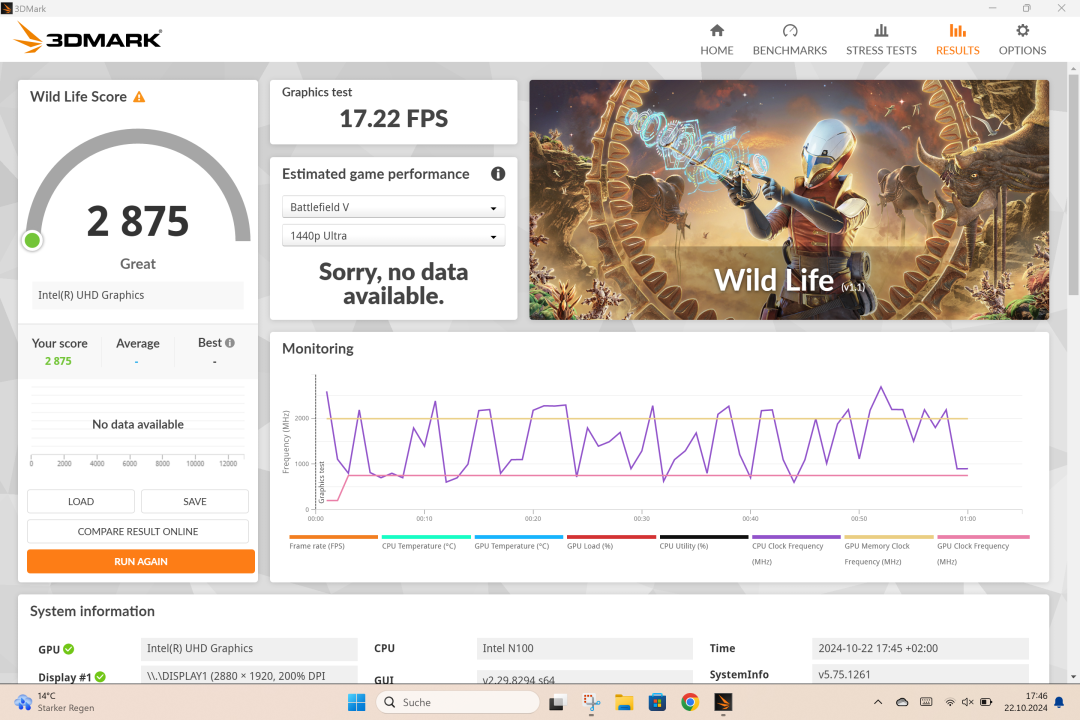The width and height of the screenshot is (1080, 720).
Task: Open the BENCHMARKS tab
Action: click(x=789, y=39)
